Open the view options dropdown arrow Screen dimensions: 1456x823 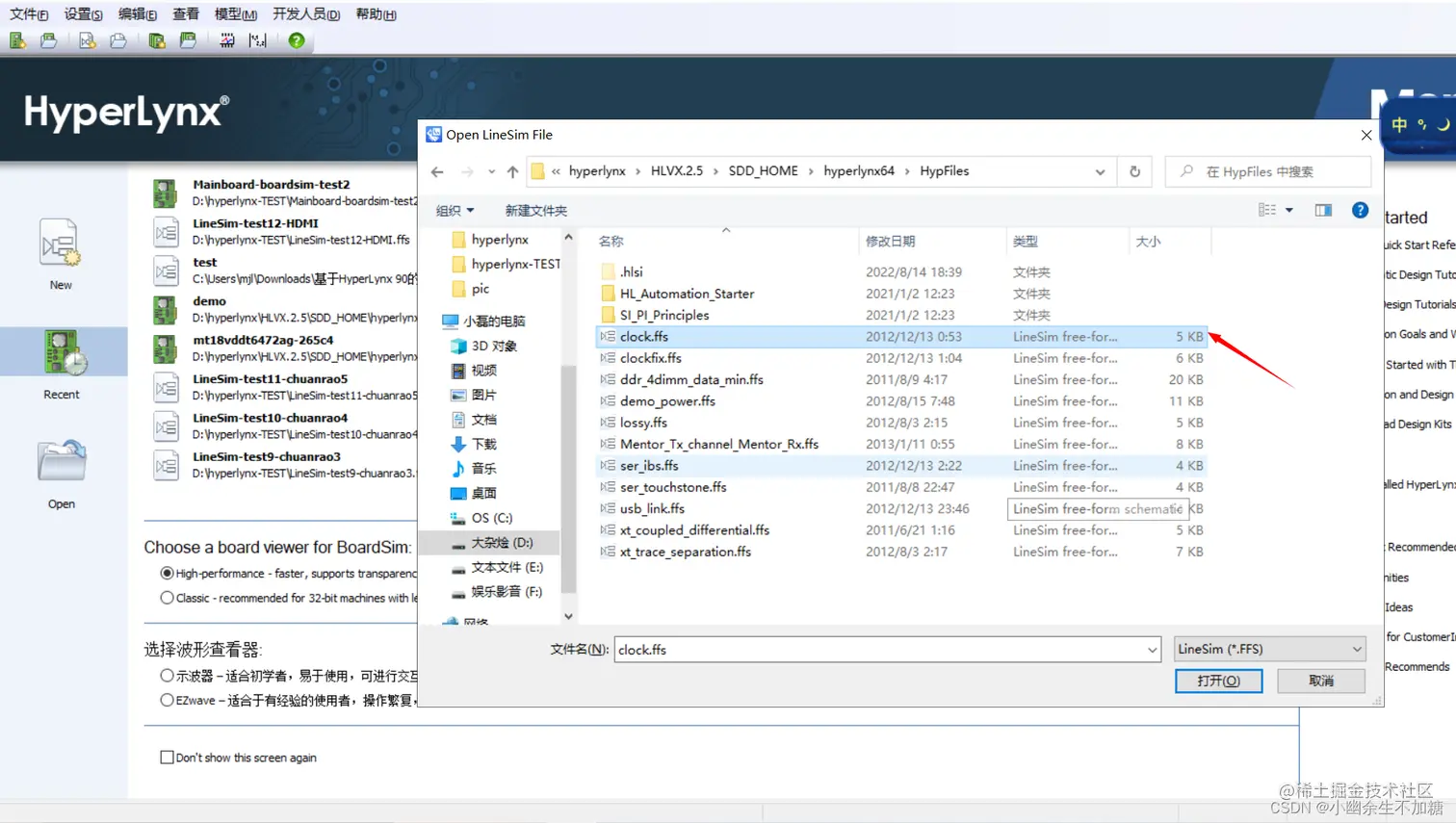click(x=1289, y=210)
